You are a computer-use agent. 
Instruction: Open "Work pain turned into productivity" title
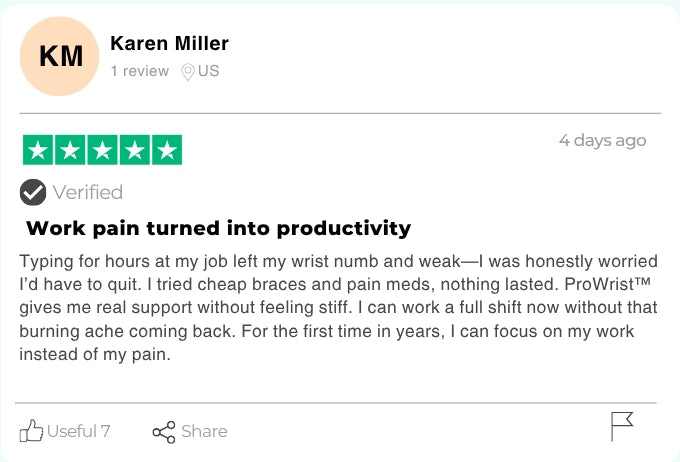(x=218, y=228)
